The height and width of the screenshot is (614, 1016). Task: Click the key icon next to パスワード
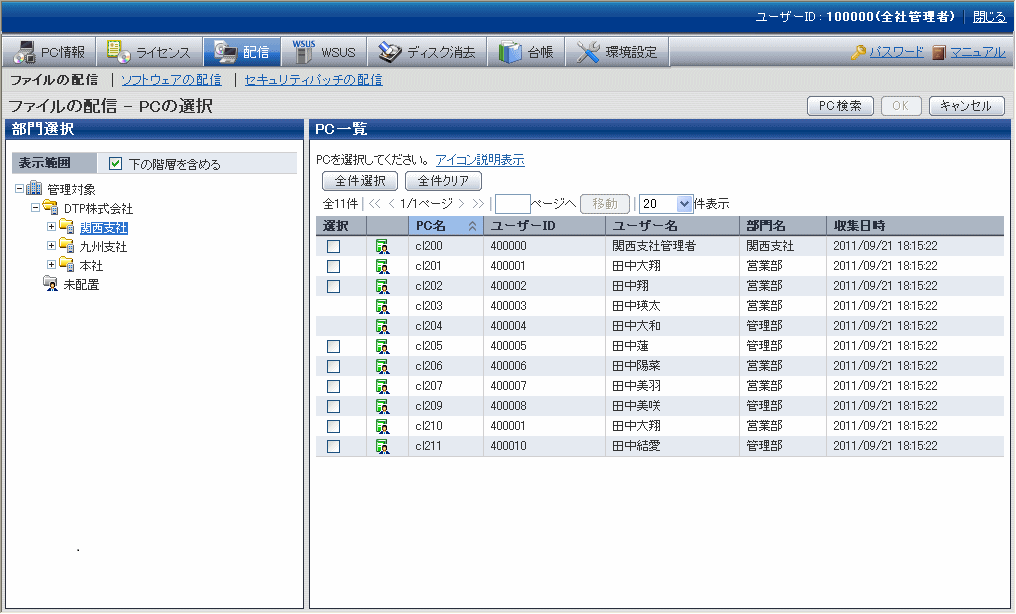[858, 52]
